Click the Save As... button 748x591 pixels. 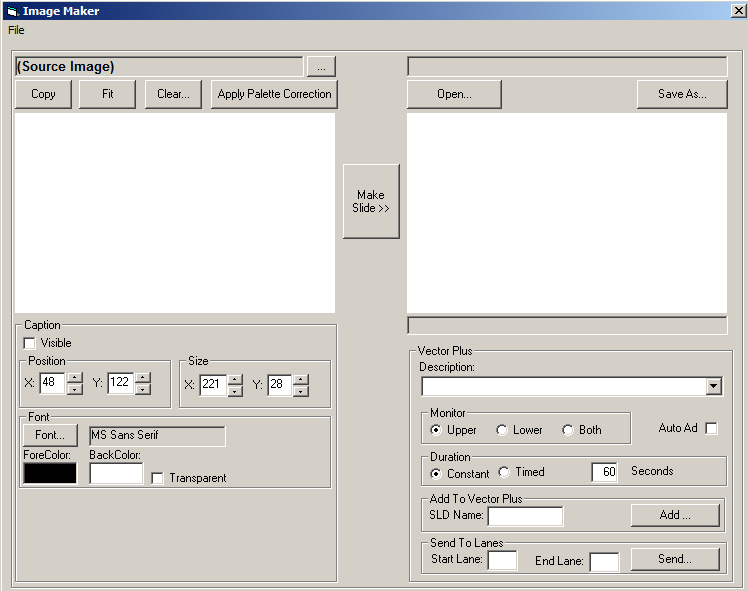[x=682, y=94]
